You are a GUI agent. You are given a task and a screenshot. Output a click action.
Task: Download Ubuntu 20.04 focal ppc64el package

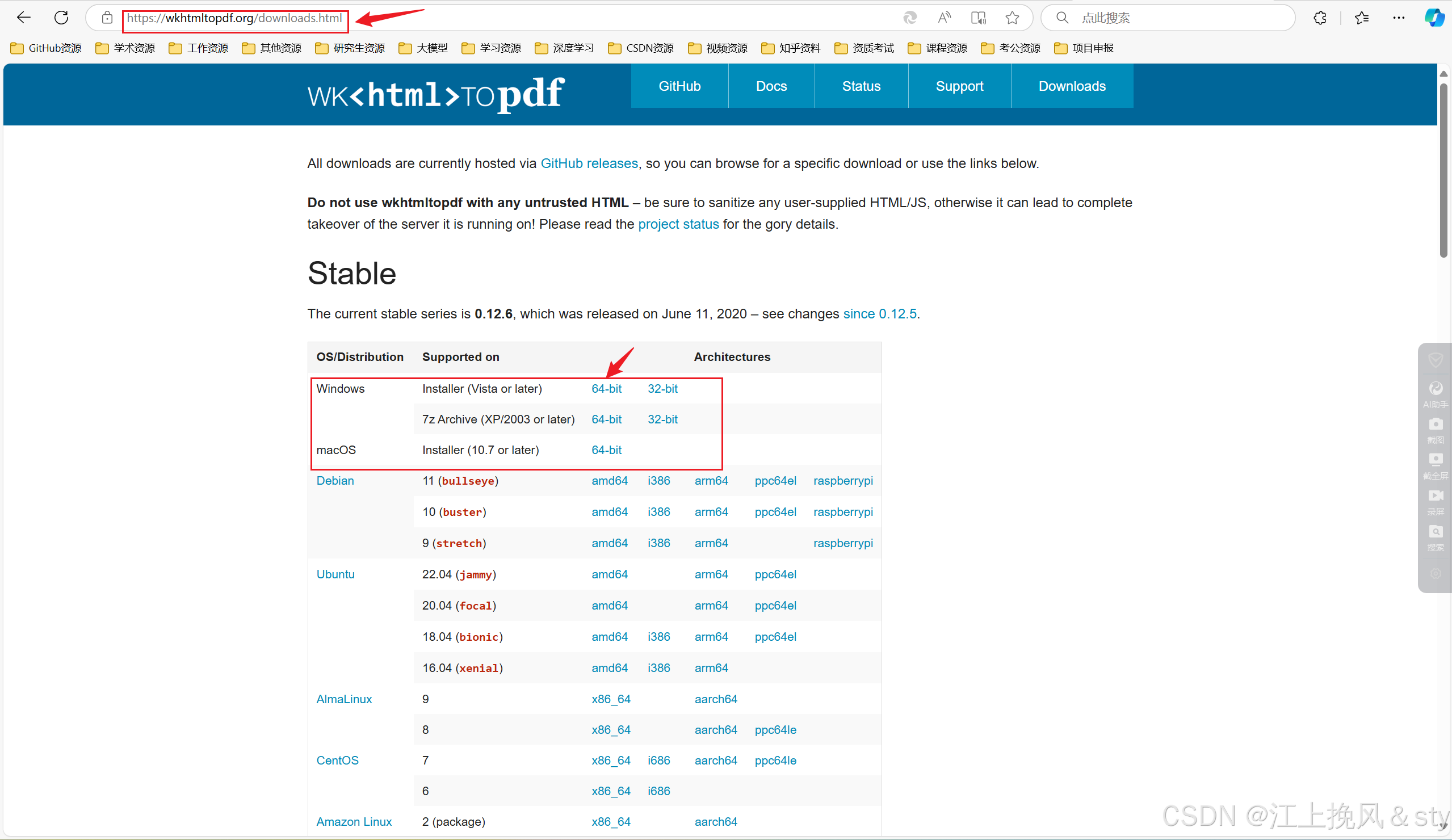tap(775, 606)
